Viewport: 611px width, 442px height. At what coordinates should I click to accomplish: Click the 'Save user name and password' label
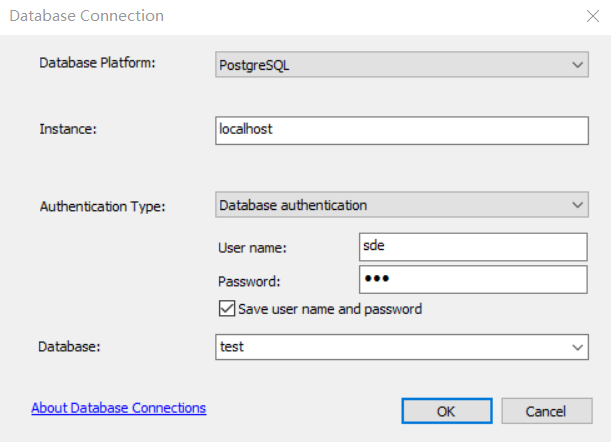pyautogui.click(x=330, y=309)
